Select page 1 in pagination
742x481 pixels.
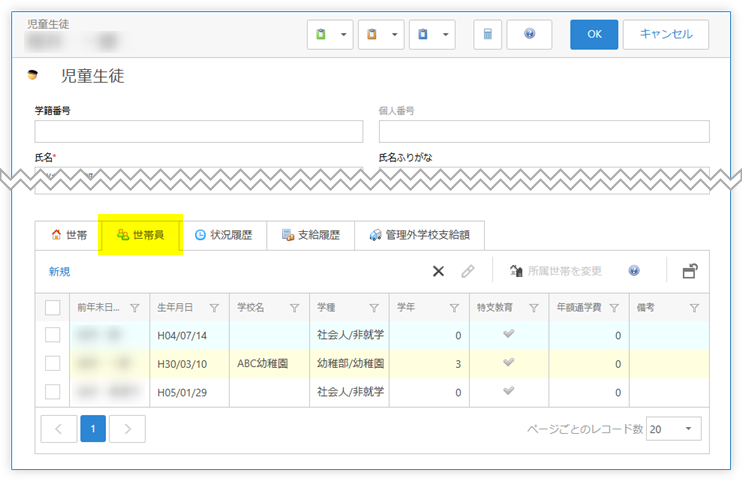[93, 429]
